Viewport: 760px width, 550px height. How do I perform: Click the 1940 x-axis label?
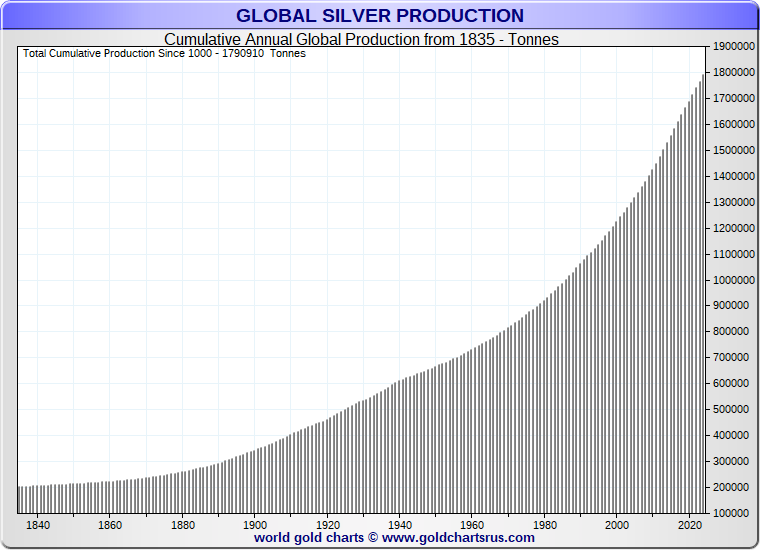coord(400,524)
